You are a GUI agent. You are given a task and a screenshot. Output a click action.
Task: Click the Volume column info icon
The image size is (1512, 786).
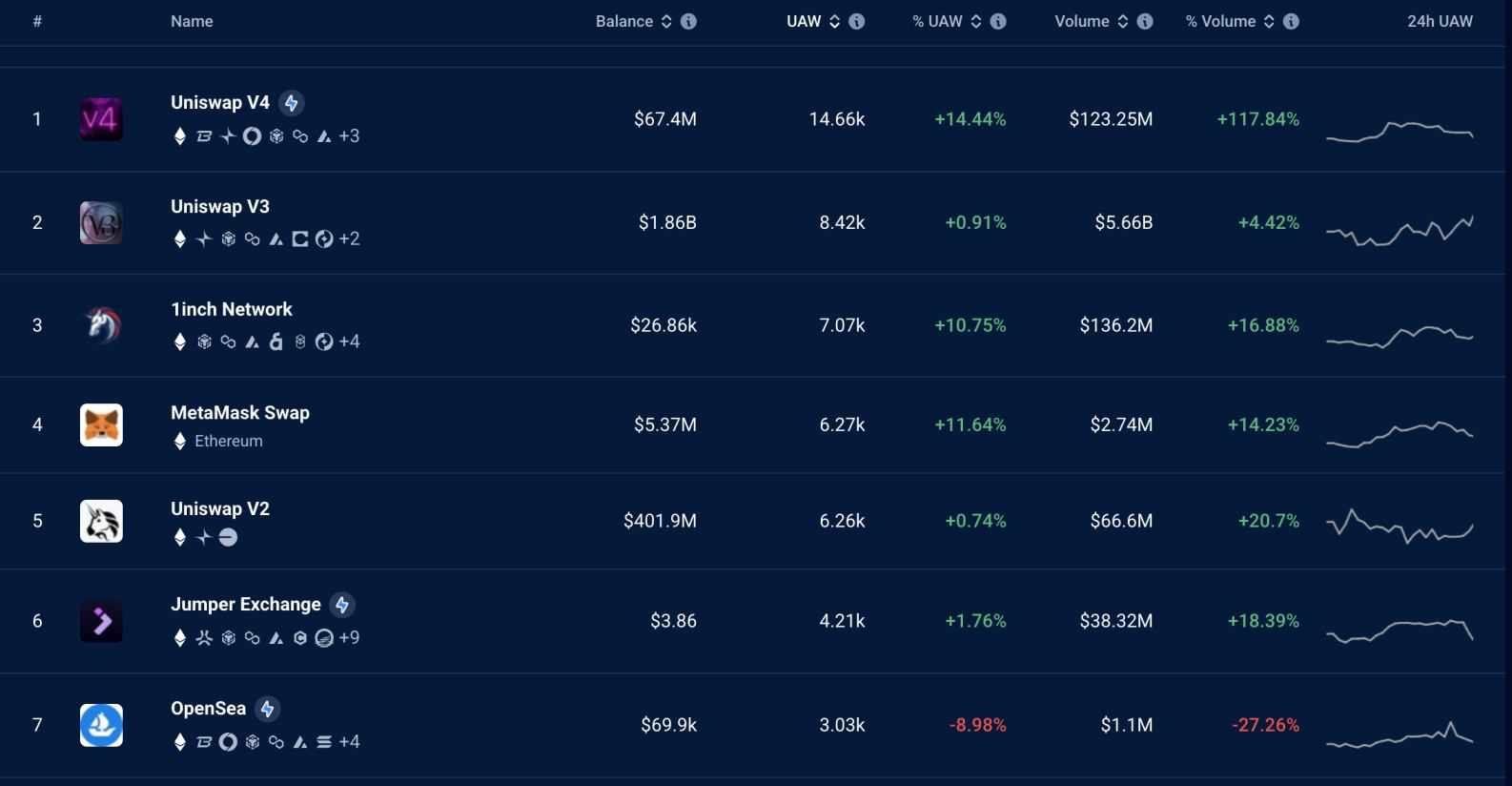click(x=1145, y=21)
